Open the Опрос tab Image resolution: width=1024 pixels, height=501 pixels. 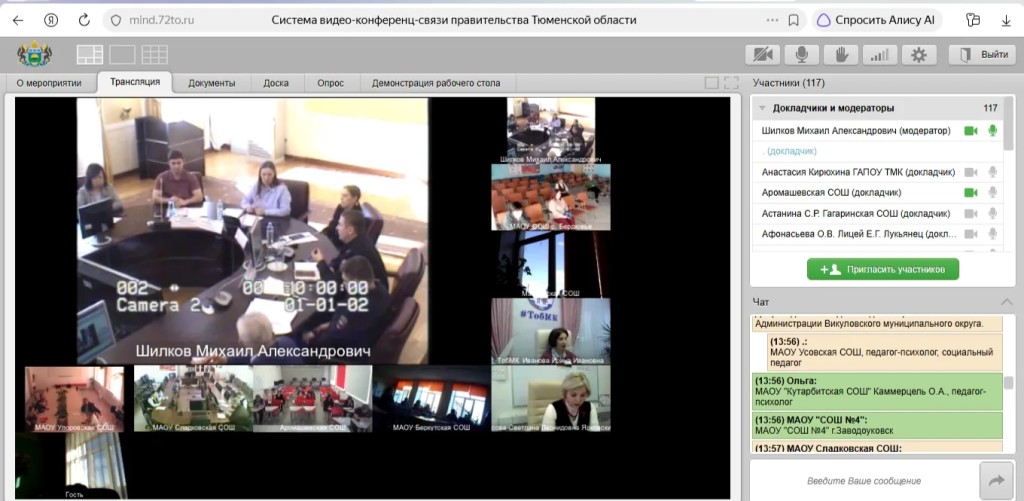coord(330,83)
